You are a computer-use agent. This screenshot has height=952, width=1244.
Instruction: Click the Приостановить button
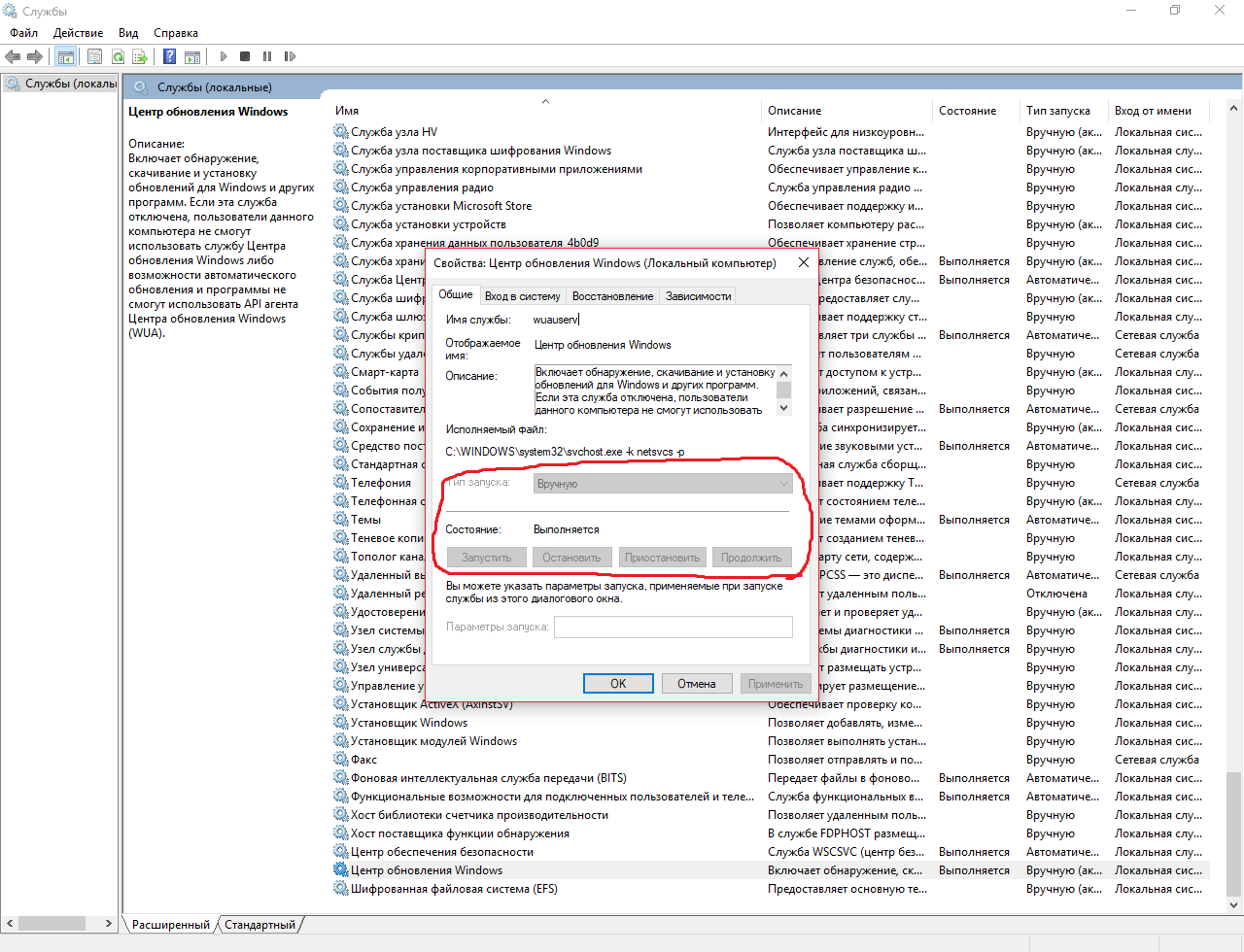[662, 558]
